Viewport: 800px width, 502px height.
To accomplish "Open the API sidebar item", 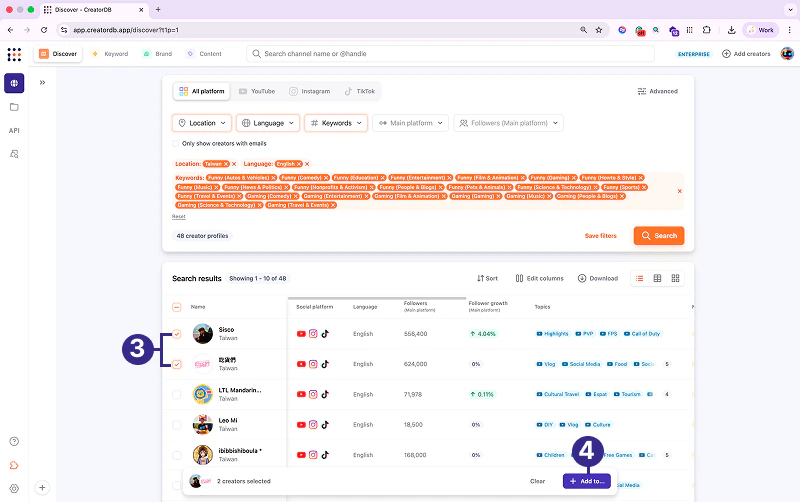I will click(x=14, y=131).
